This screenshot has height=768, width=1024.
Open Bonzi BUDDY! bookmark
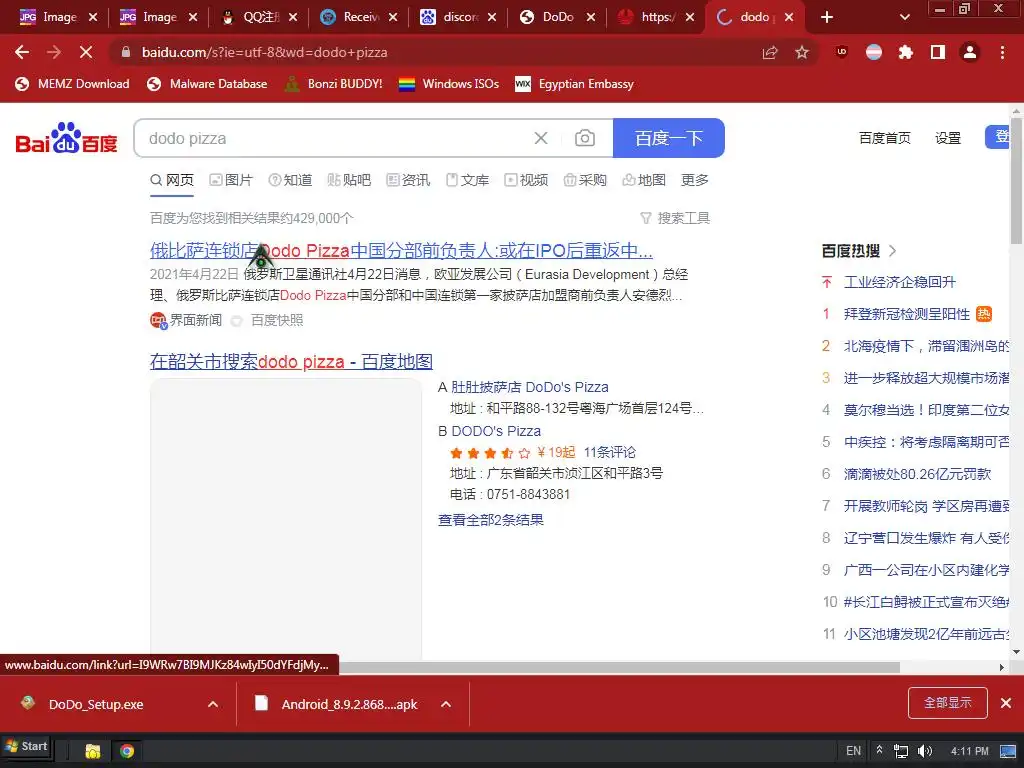(x=334, y=84)
